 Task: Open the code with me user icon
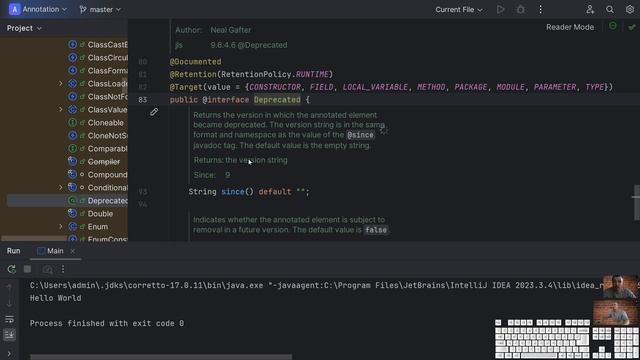tap(590, 9)
